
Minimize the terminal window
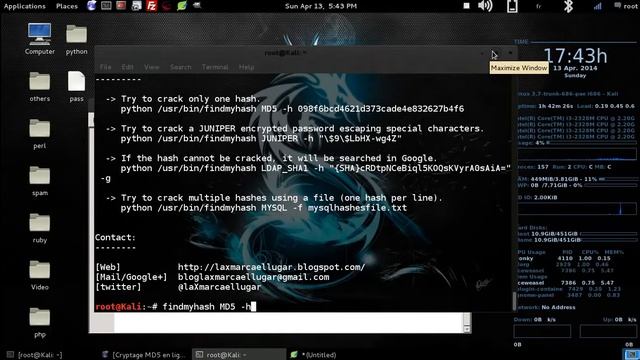(x=482, y=53)
